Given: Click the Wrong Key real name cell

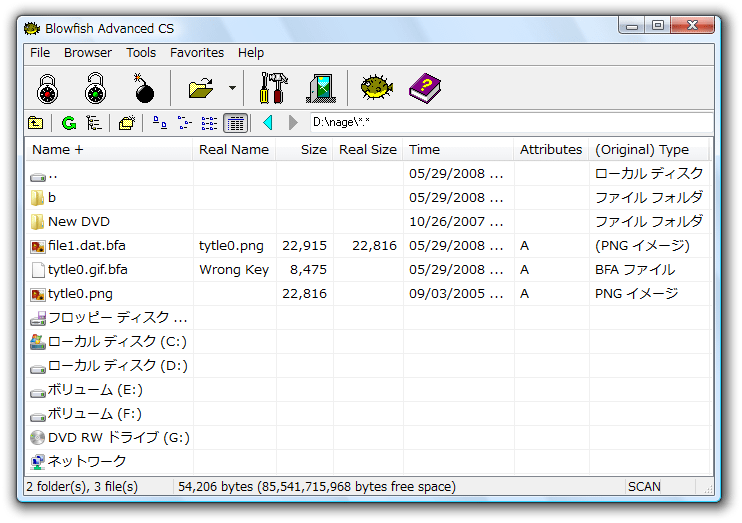Looking at the screenshot, I should tap(234, 270).
